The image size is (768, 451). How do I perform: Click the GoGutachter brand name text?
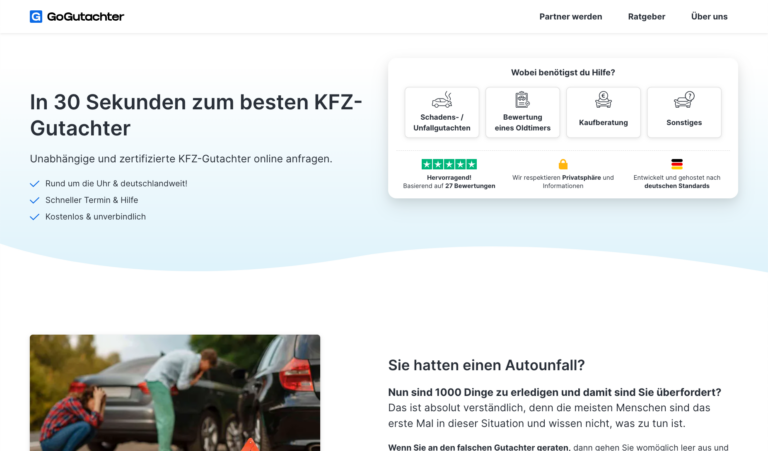(86, 17)
